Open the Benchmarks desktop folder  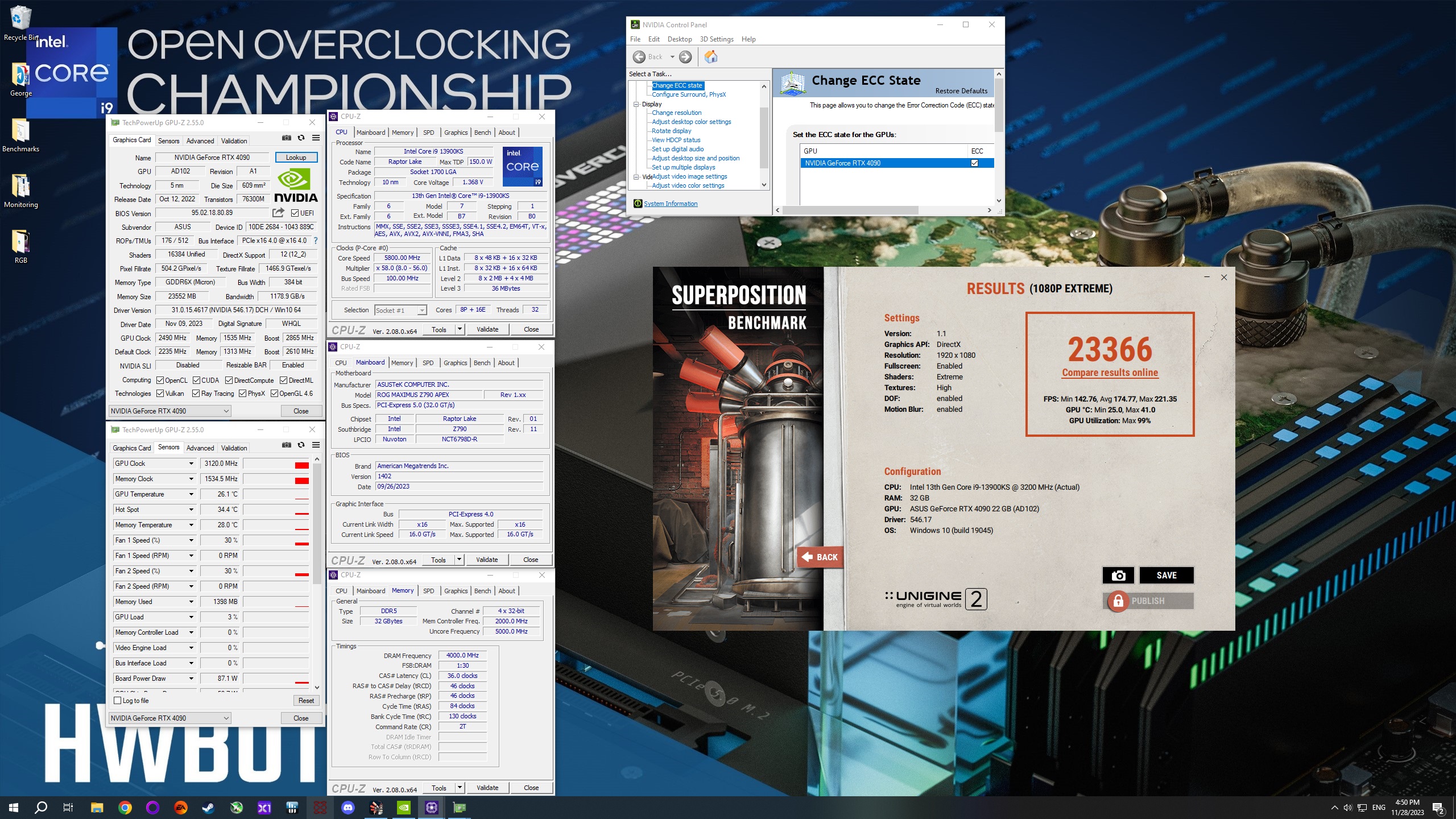click(x=20, y=136)
